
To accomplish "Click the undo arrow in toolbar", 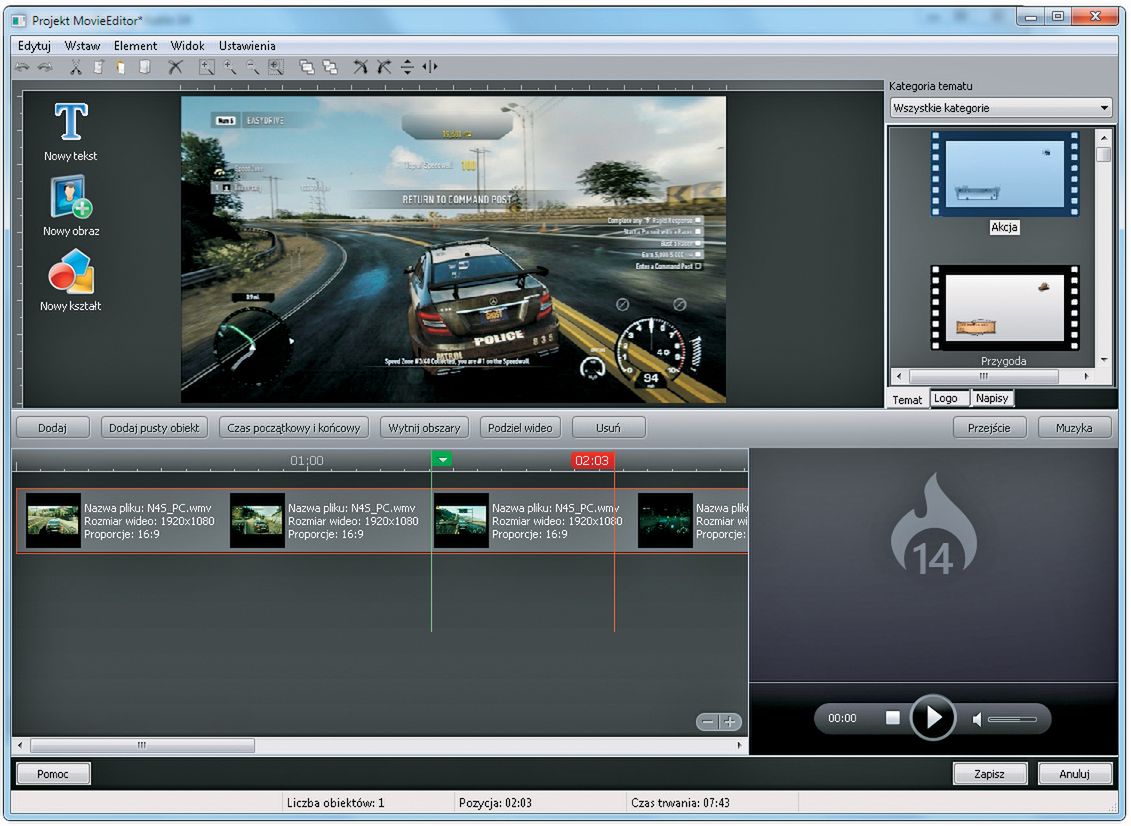I will click(22, 67).
